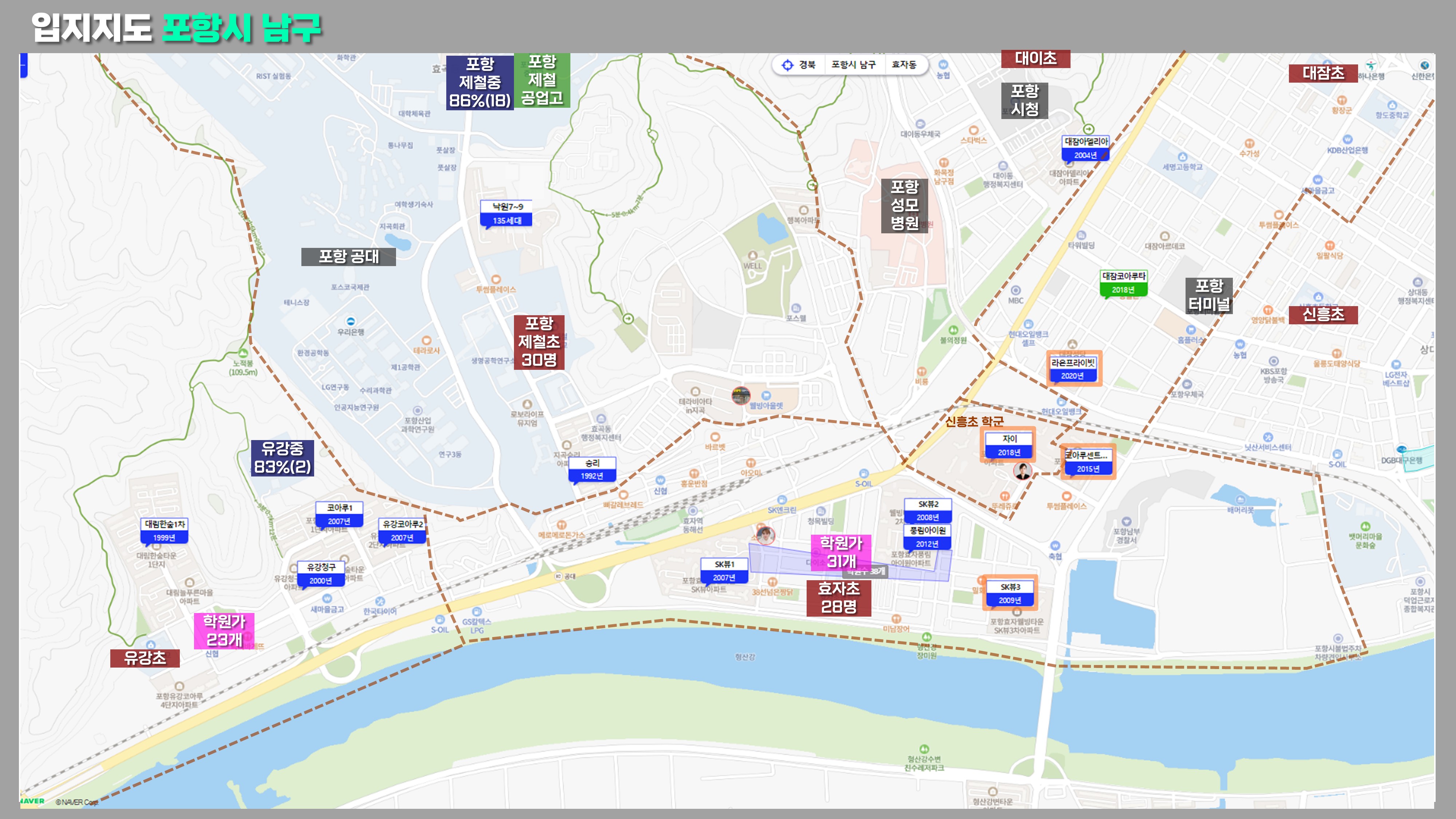1456x819 pixels.
Task: Click the 대이동우체국 post office icon
Action: click(920, 124)
